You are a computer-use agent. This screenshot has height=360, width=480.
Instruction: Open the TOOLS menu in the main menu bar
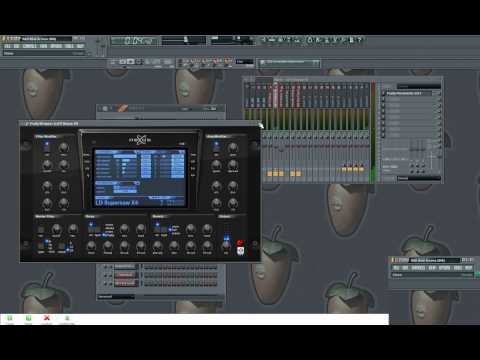69,46
